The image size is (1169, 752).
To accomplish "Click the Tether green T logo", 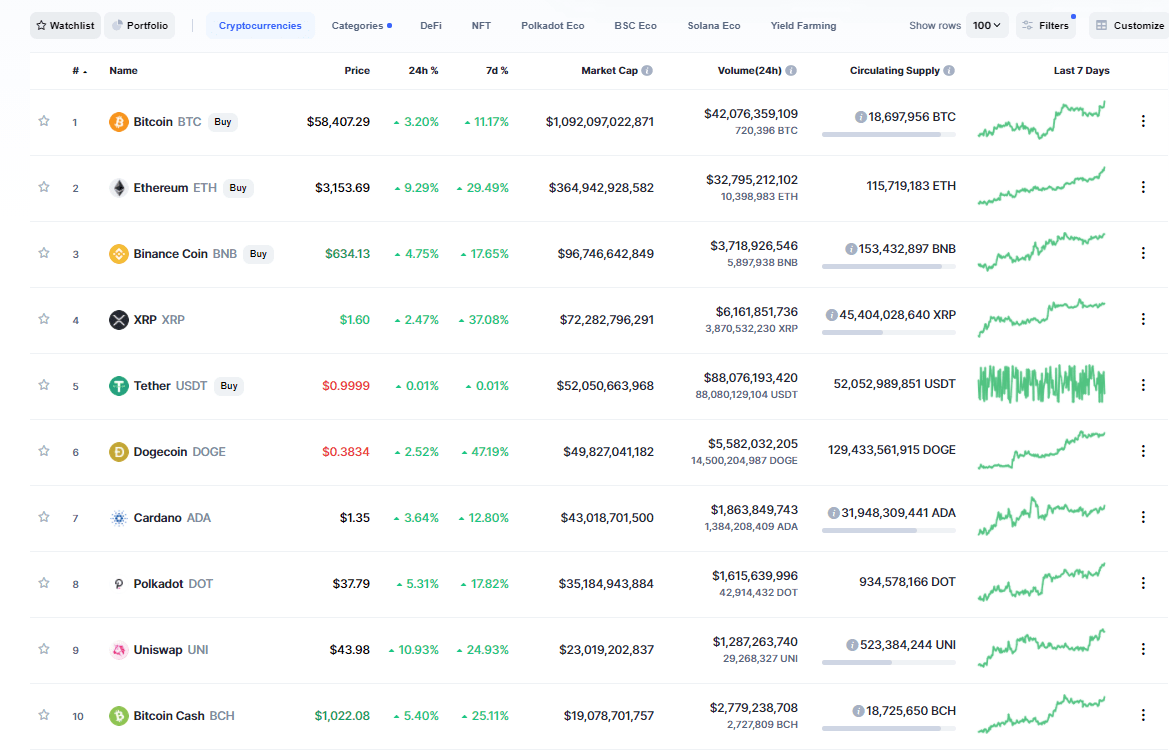I will pos(119,386).
